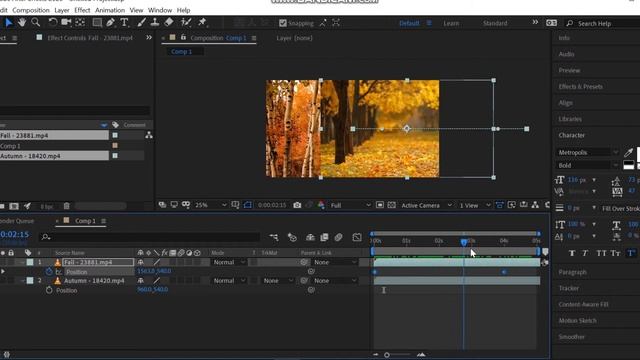Open the 1 View layout dropdown
Image resolution: width=640 pixels, height=360 pixels.
[x=475, y=205]
